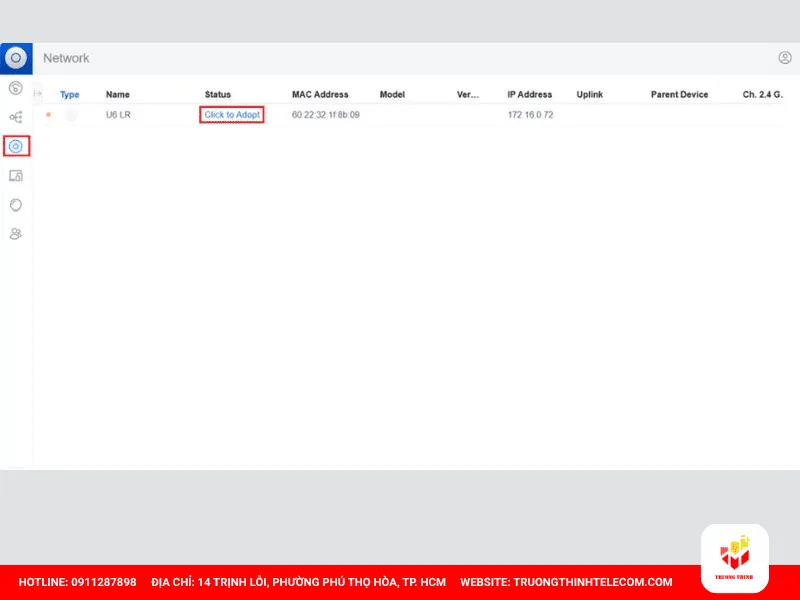Open the Topology icon in the sidebar

click(x=16, y=117)
